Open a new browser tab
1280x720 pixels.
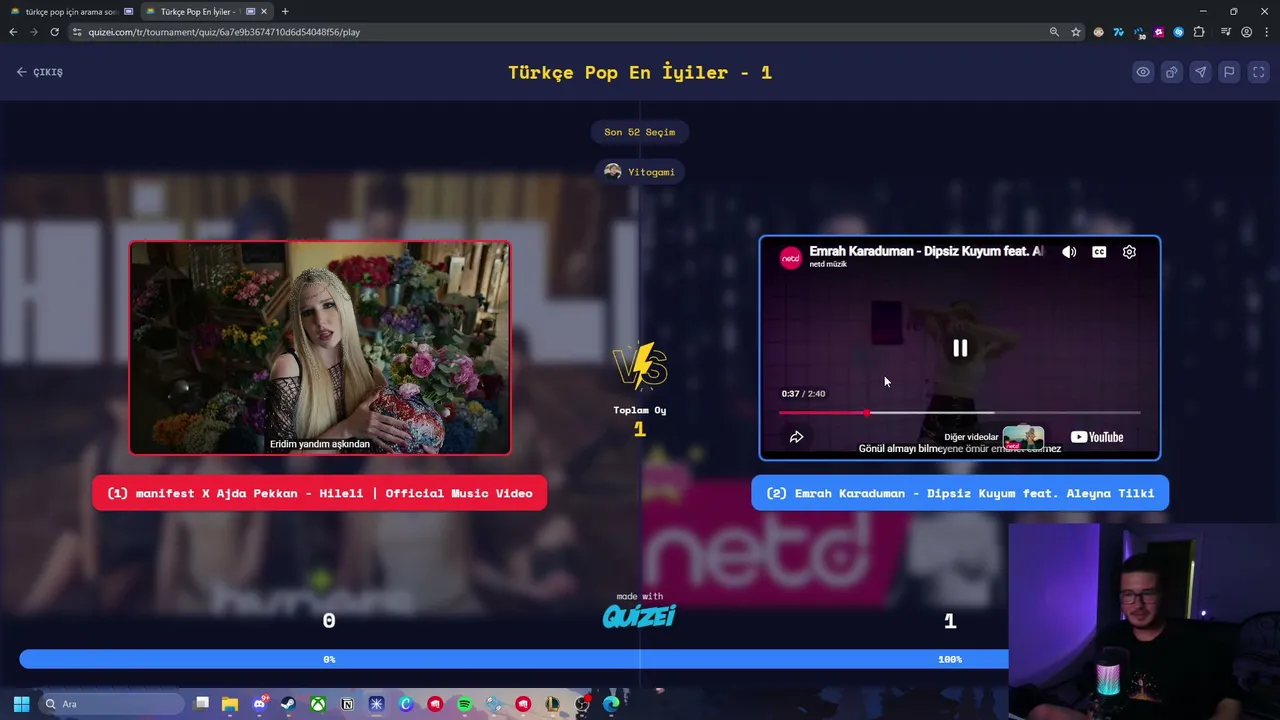click(285, 11)
